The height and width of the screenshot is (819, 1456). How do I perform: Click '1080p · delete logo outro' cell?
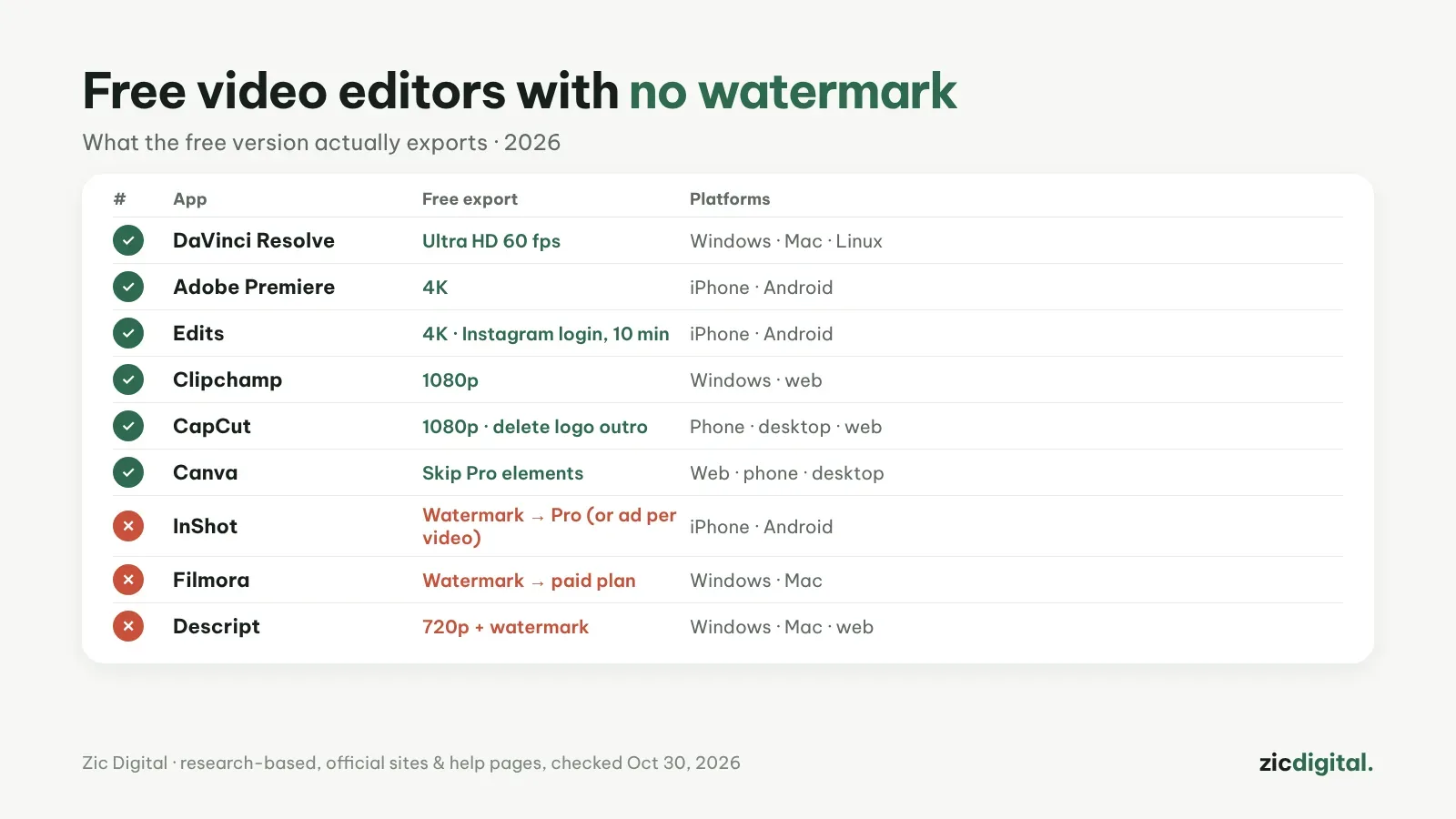click(x=535, y=427)
